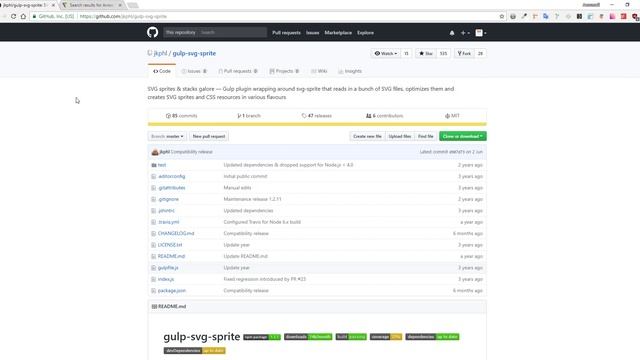This screenshot has height=360, width=640.
Task: View the fork count
Action: click(480, 53)
